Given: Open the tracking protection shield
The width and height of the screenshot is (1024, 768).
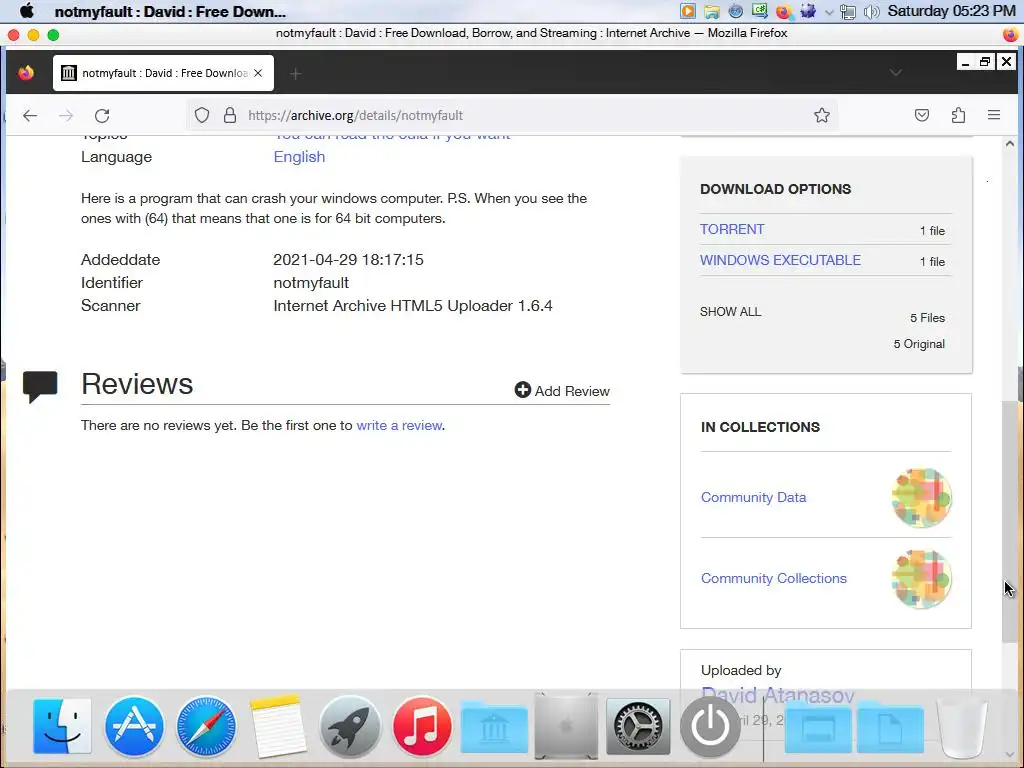Looking at the screenshot, I should [x=202, y=116].
